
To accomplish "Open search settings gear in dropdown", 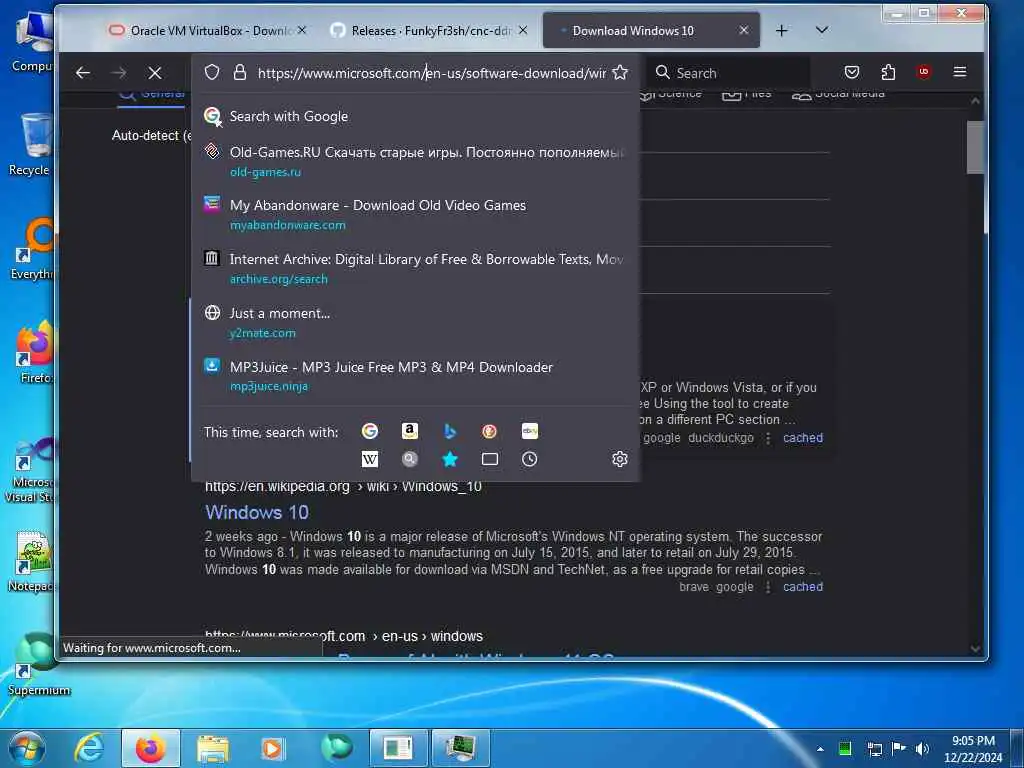I will click(620, 459).
